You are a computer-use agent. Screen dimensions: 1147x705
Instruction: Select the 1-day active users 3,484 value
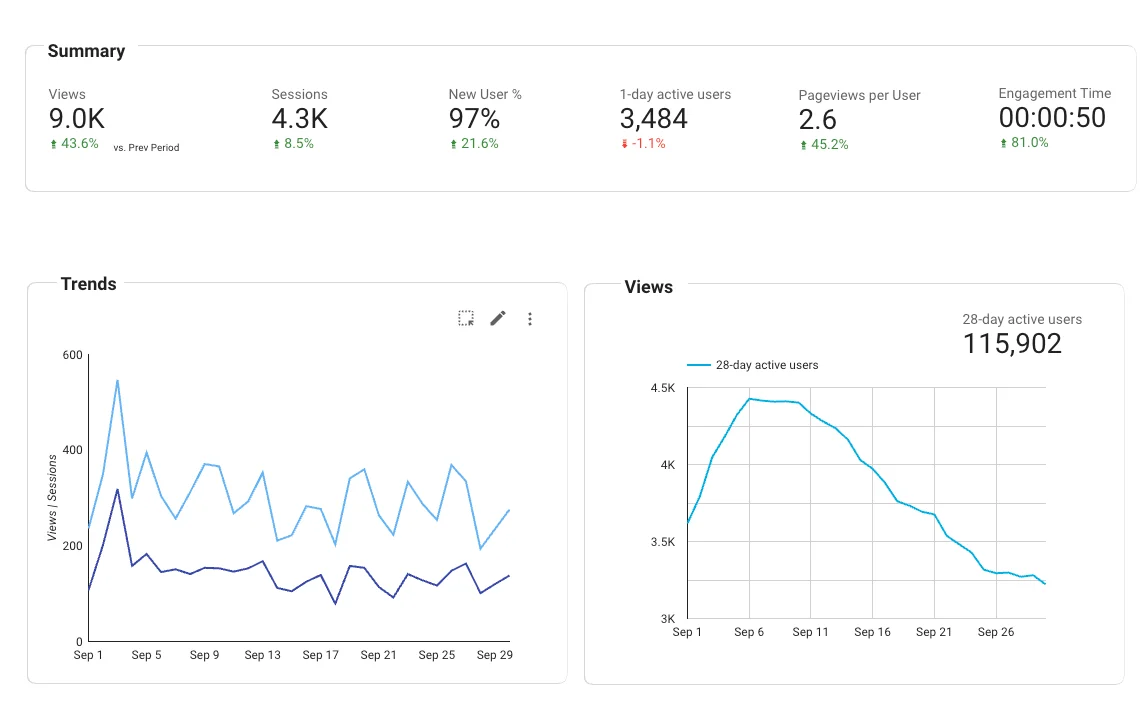[653, 119]
